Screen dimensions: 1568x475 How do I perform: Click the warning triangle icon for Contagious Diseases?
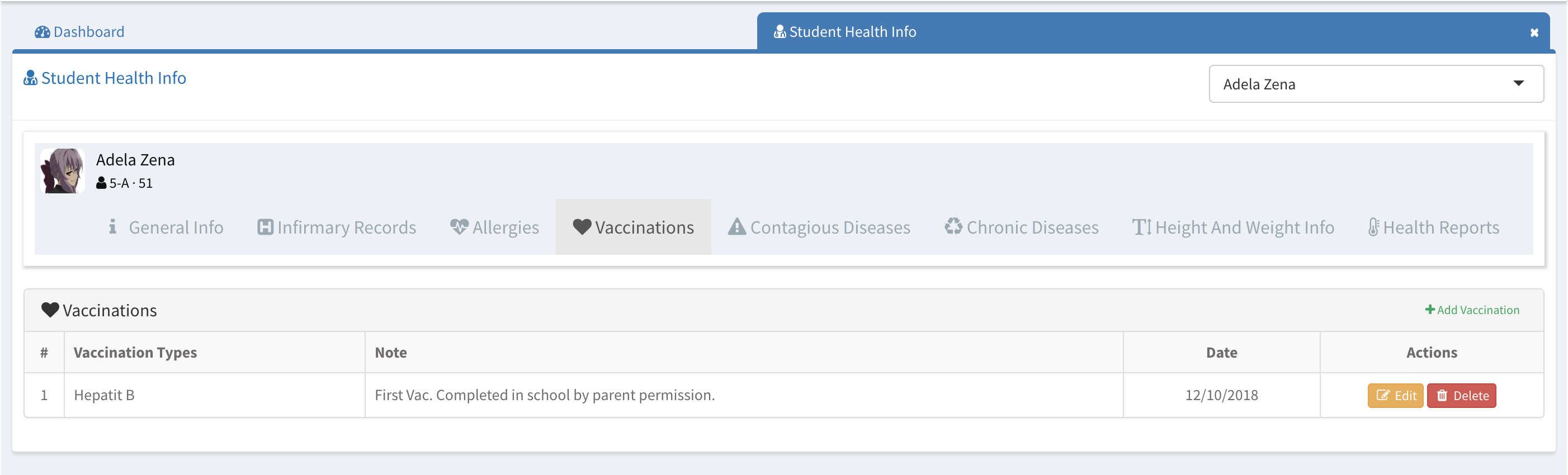736,226
